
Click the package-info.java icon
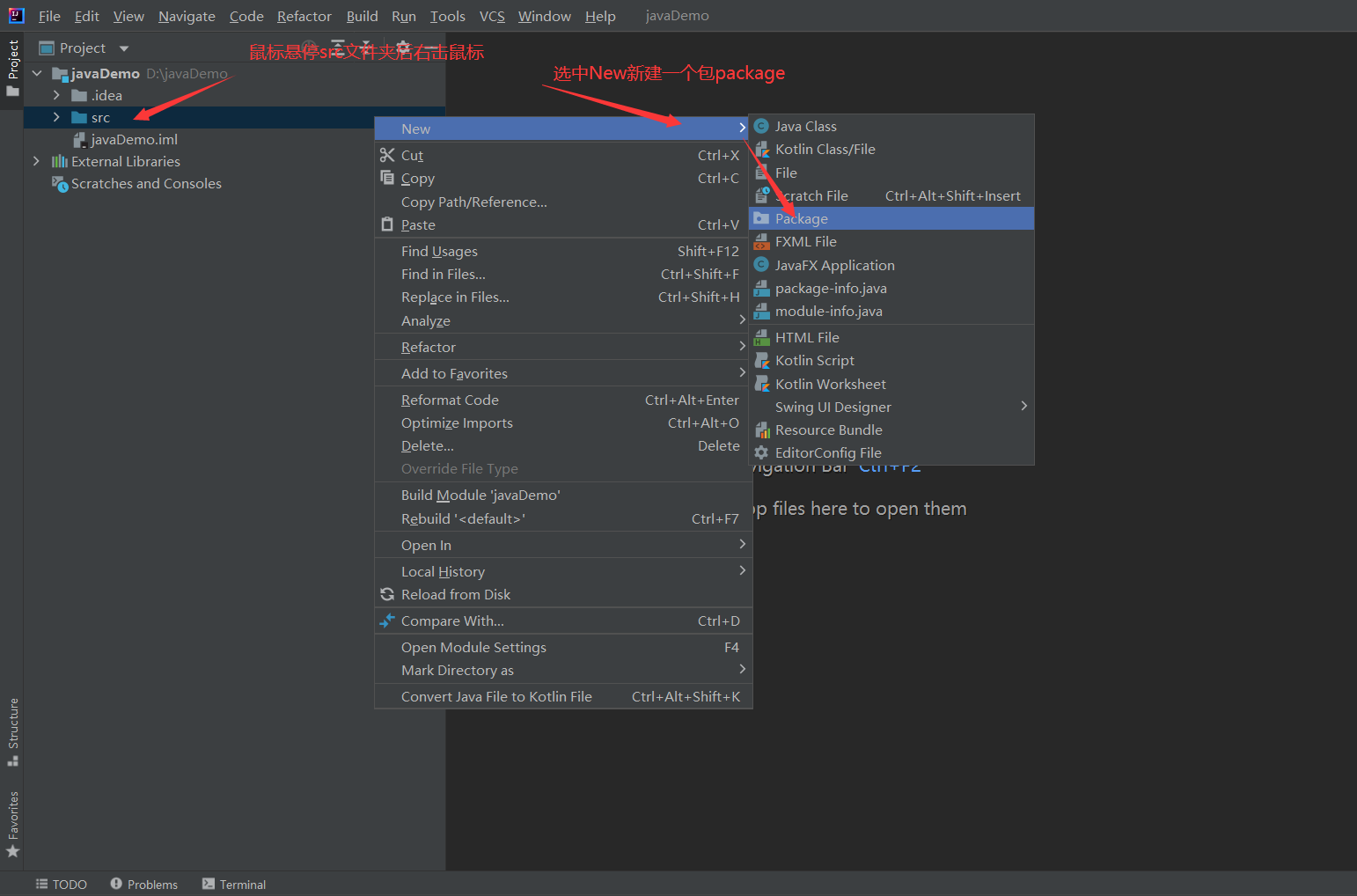[x=762, y=288]
